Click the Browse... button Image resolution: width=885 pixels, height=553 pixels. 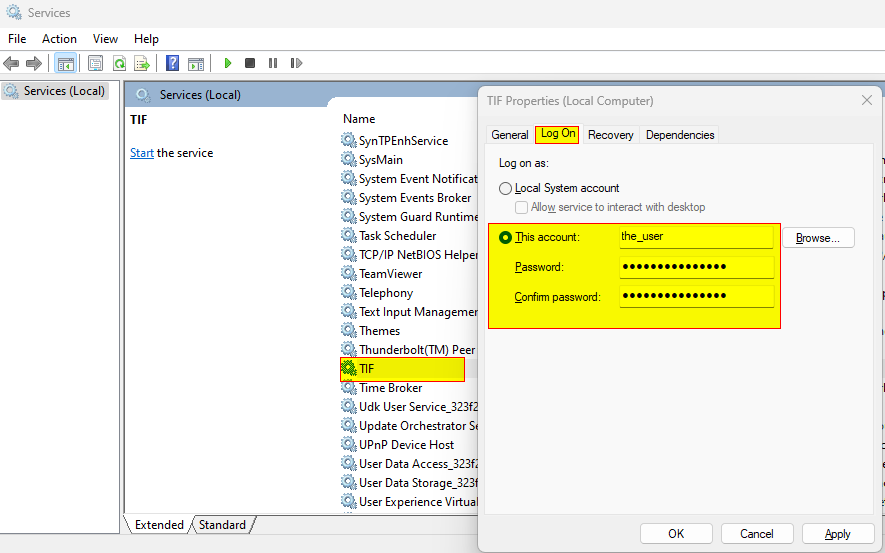(817, 238)
